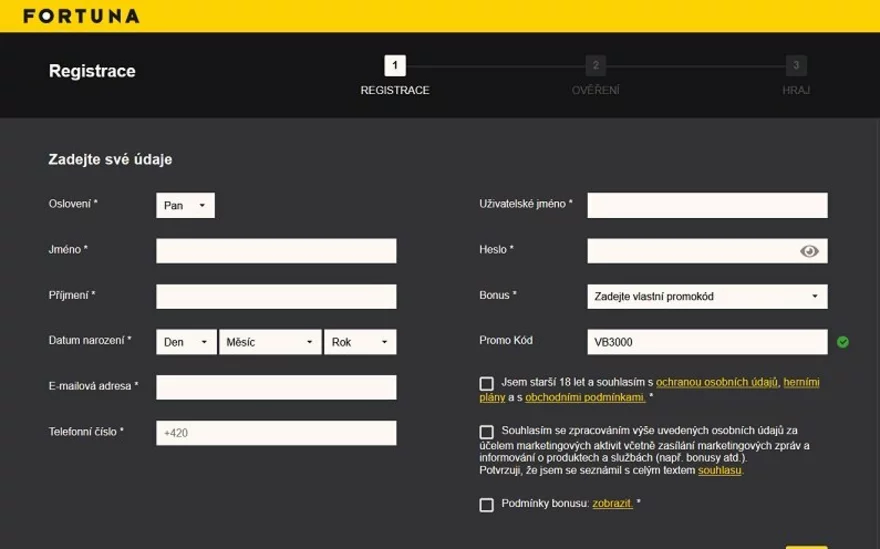
Task: Click the green promo code valid checkmark
Action: click(842, 342)
